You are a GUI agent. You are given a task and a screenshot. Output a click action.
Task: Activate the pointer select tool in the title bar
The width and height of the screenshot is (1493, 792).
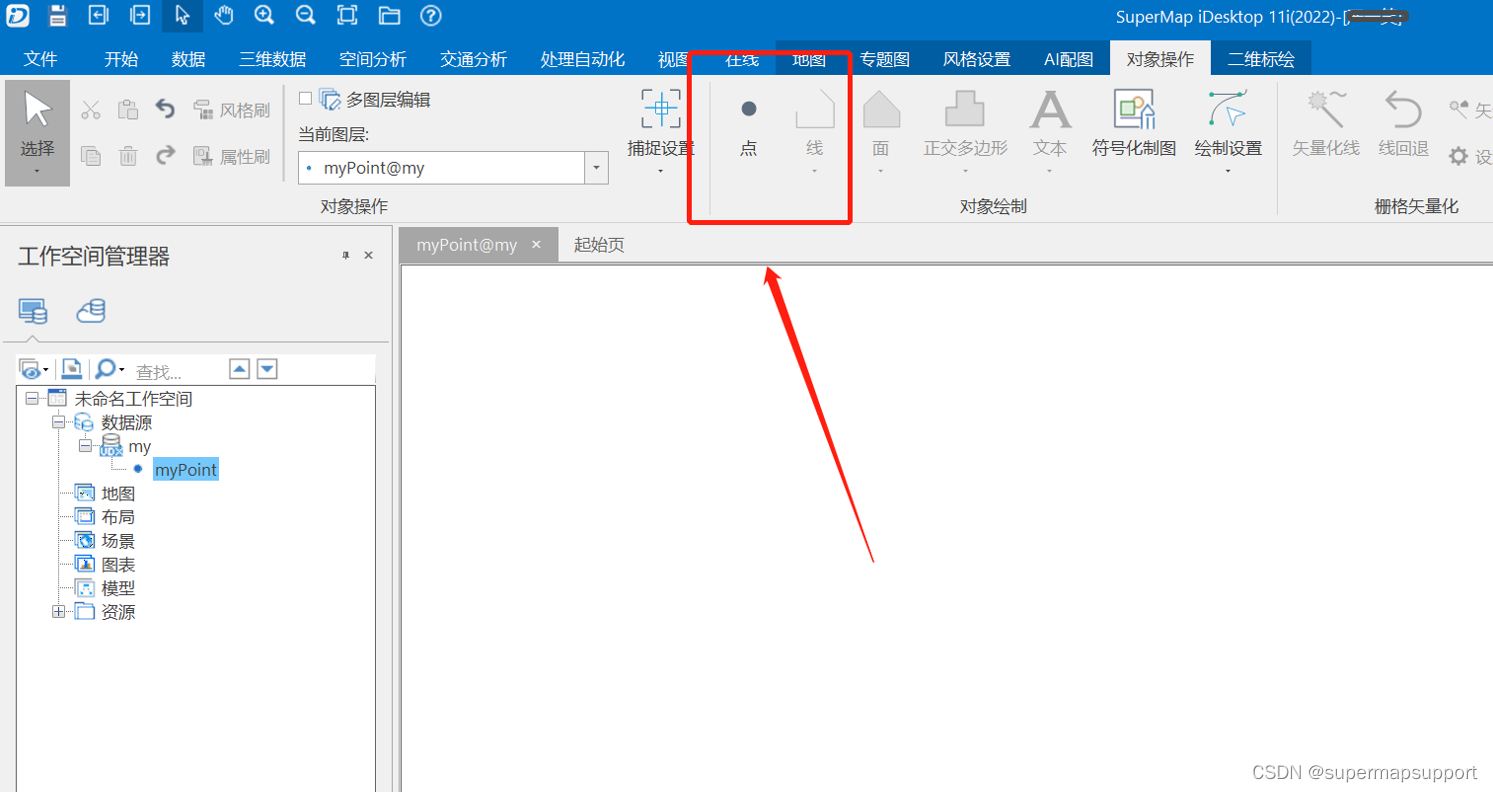tap(182, 15)
